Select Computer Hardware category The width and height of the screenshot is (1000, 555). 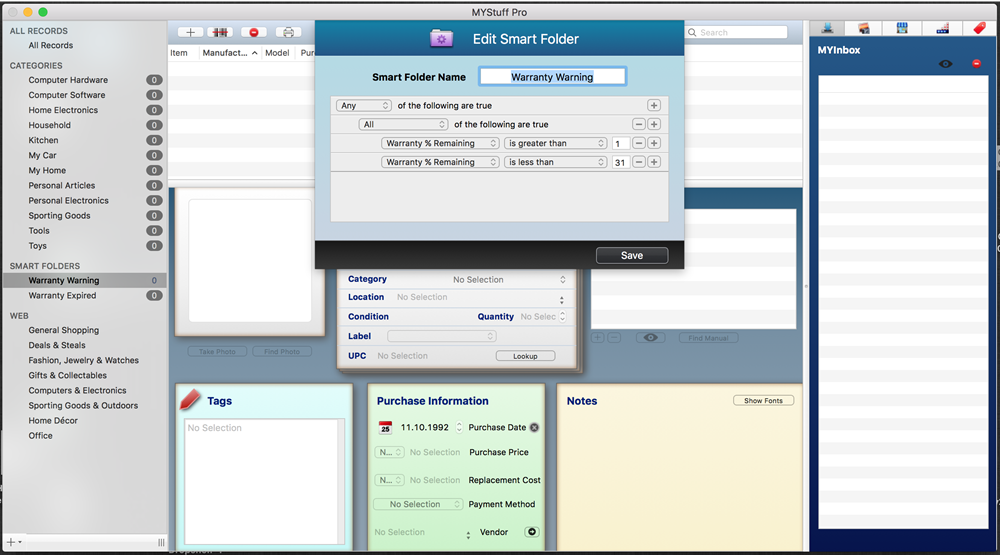point(68,80)
